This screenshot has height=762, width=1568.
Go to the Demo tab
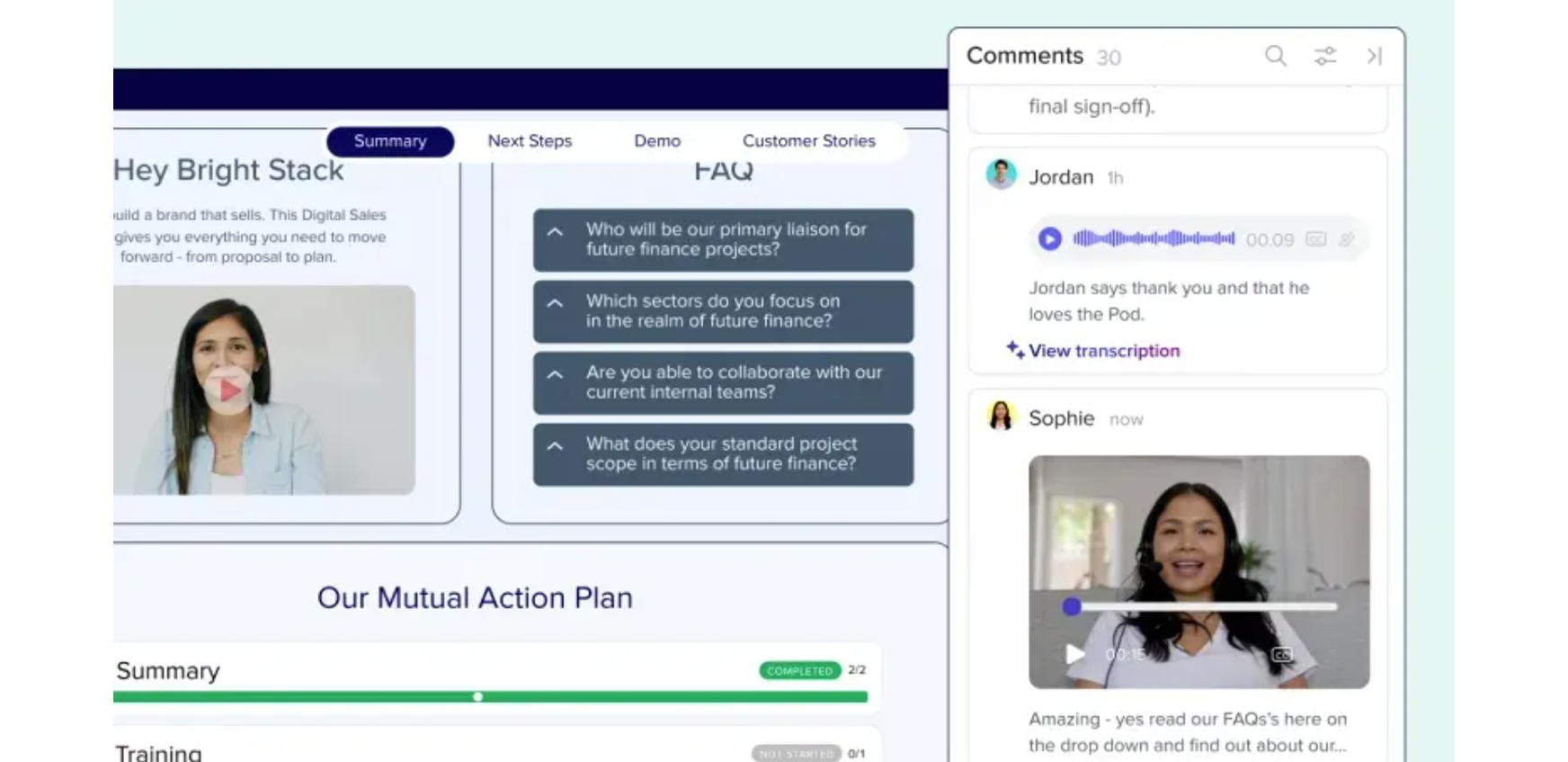(x=657, y=141)
